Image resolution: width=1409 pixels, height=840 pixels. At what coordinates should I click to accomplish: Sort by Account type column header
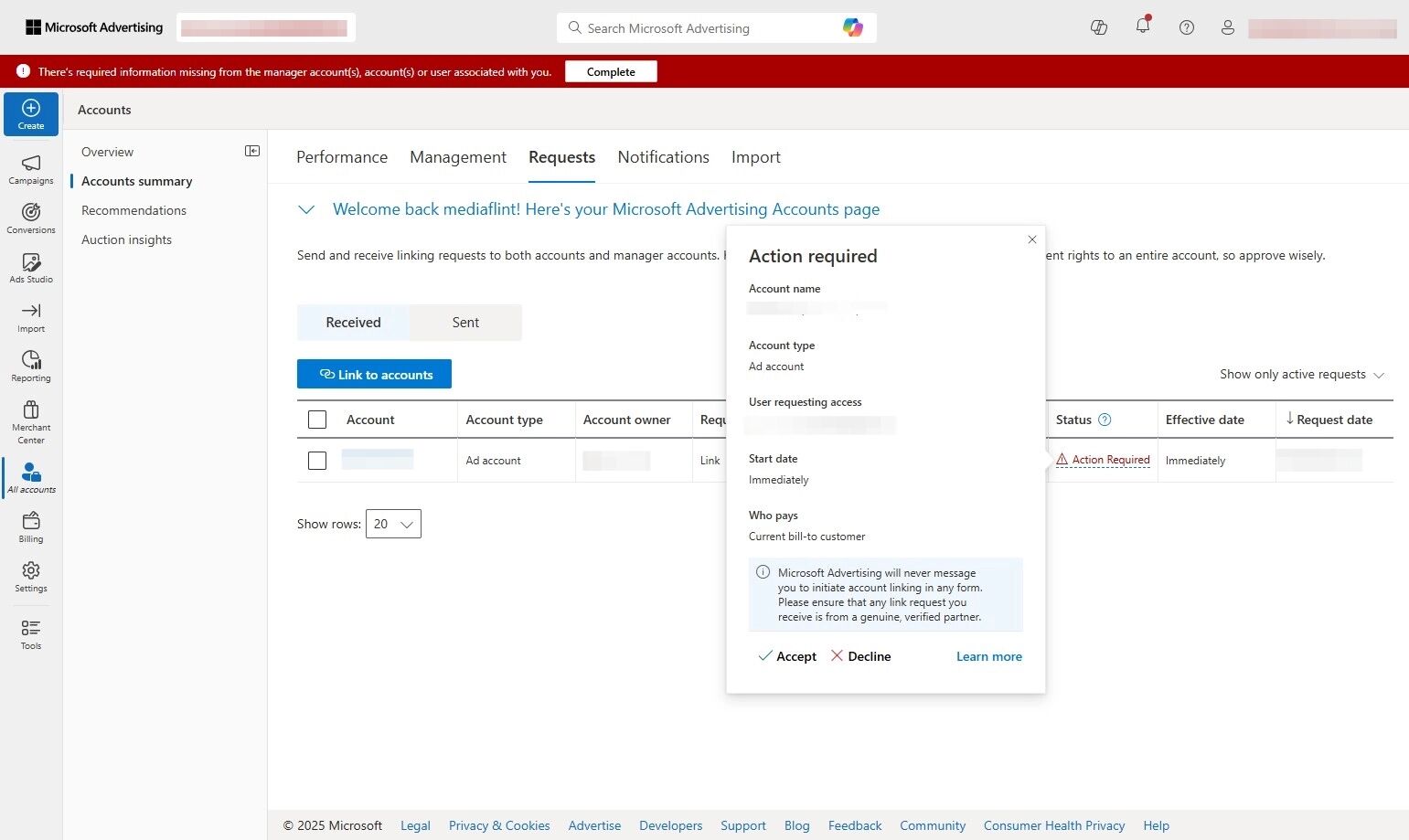pyautogui.click(x=504, y=420)
